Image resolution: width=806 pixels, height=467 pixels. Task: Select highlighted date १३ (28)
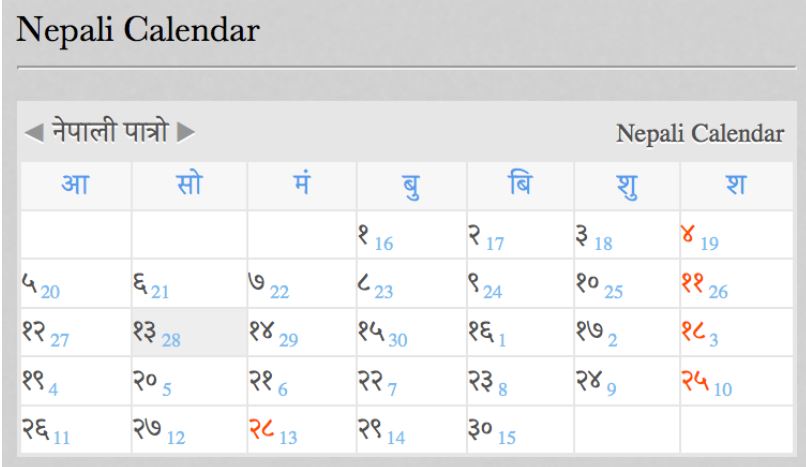[x=189, y=332]
